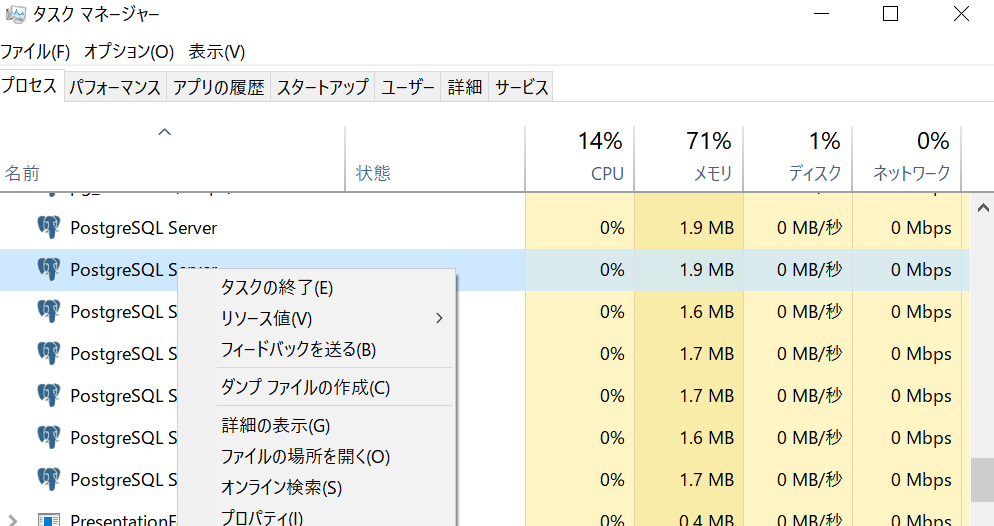The width and height of the screenshot is (994, 526).
Task: Choose プロパティ(I) in context menu
Action: point(317,516)
